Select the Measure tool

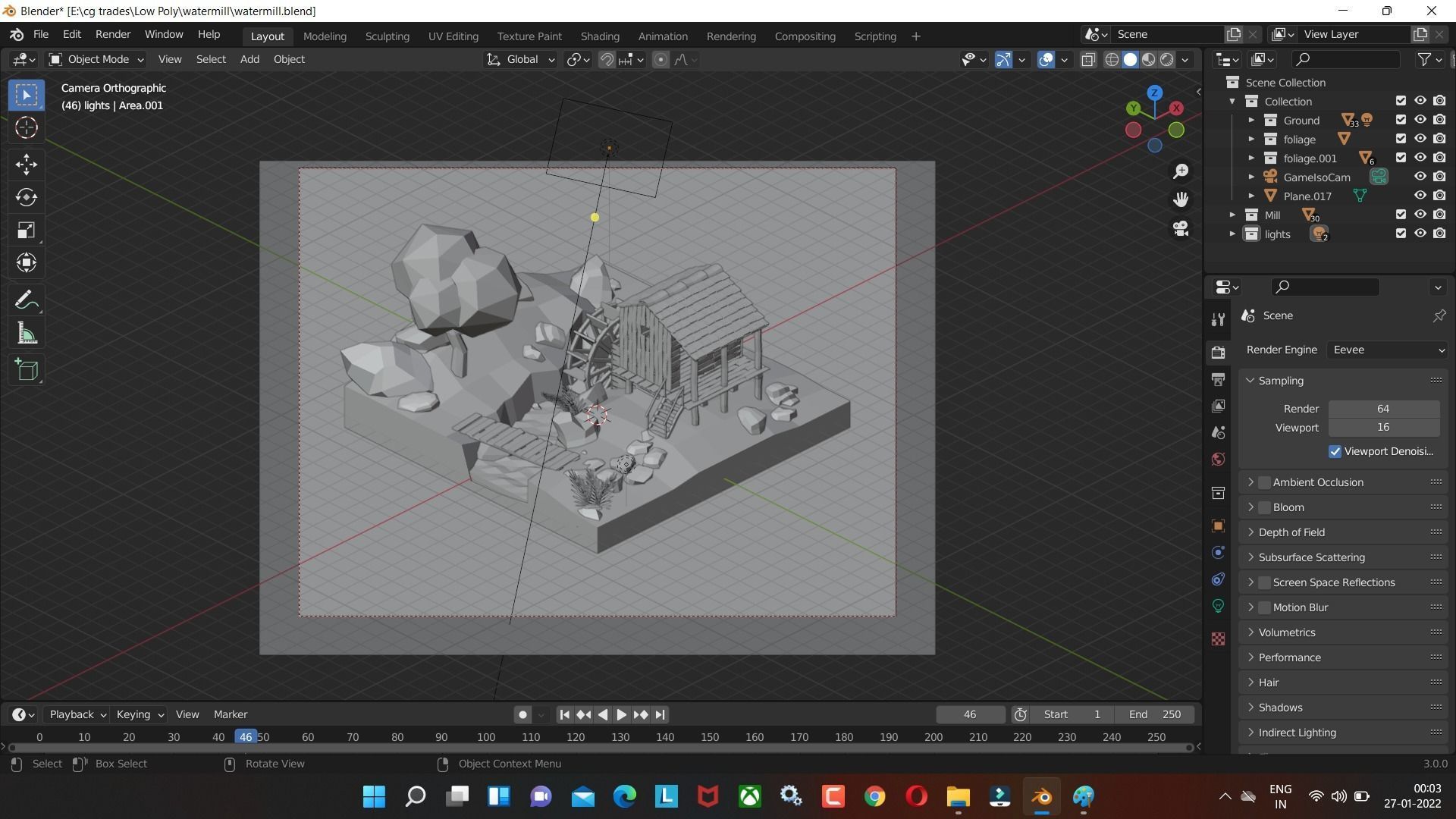point(27,334)
